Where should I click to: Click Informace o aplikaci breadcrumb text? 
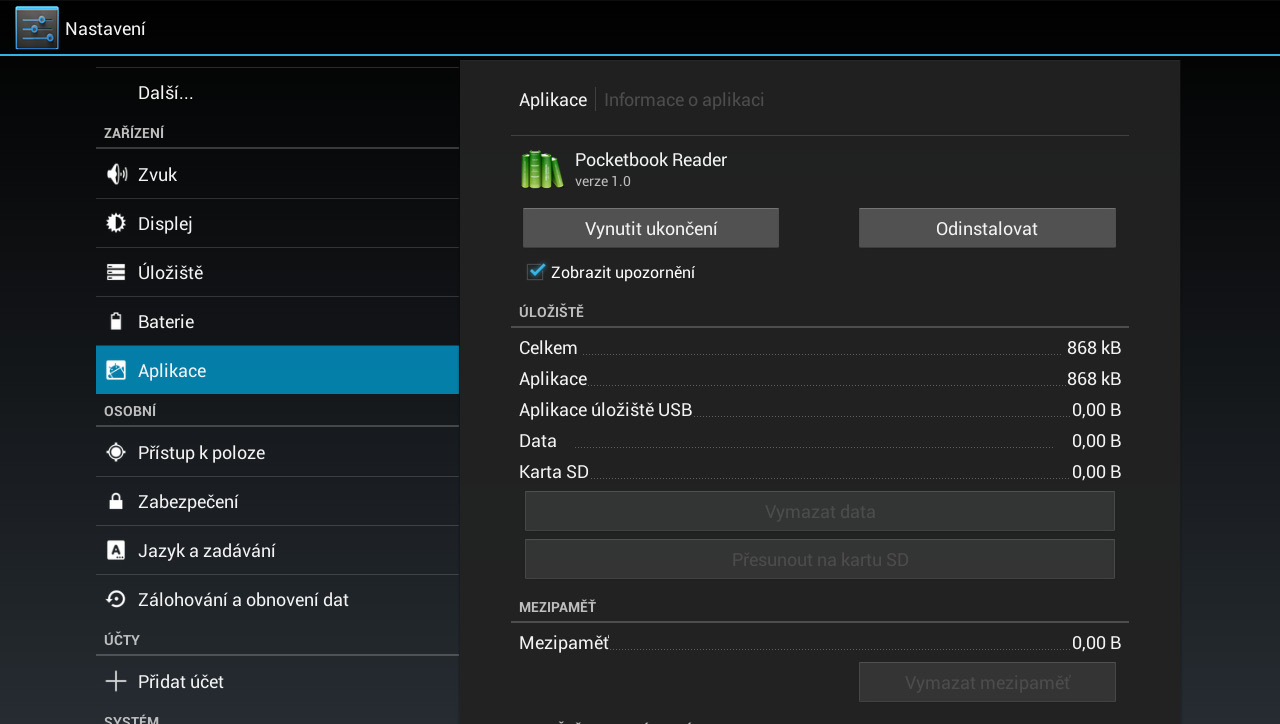(684, 100)
